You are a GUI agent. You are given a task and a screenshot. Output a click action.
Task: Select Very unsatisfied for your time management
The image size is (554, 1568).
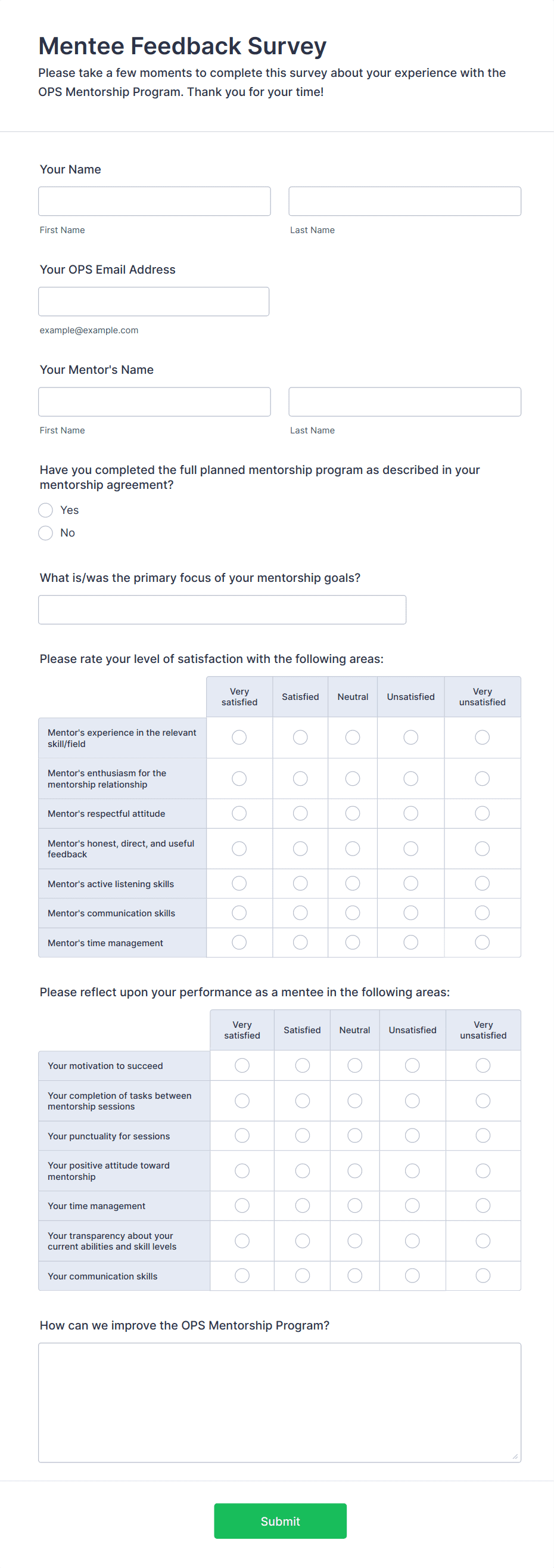483,1206
